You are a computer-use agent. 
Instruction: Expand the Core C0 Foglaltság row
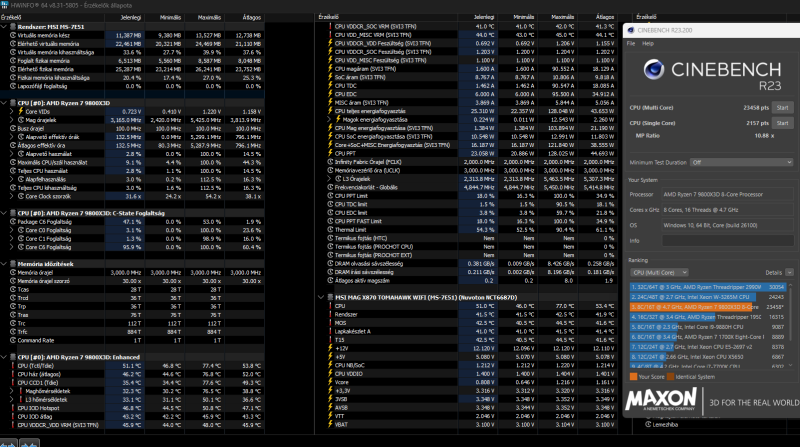pyautogui.click(x=12, y=230)
